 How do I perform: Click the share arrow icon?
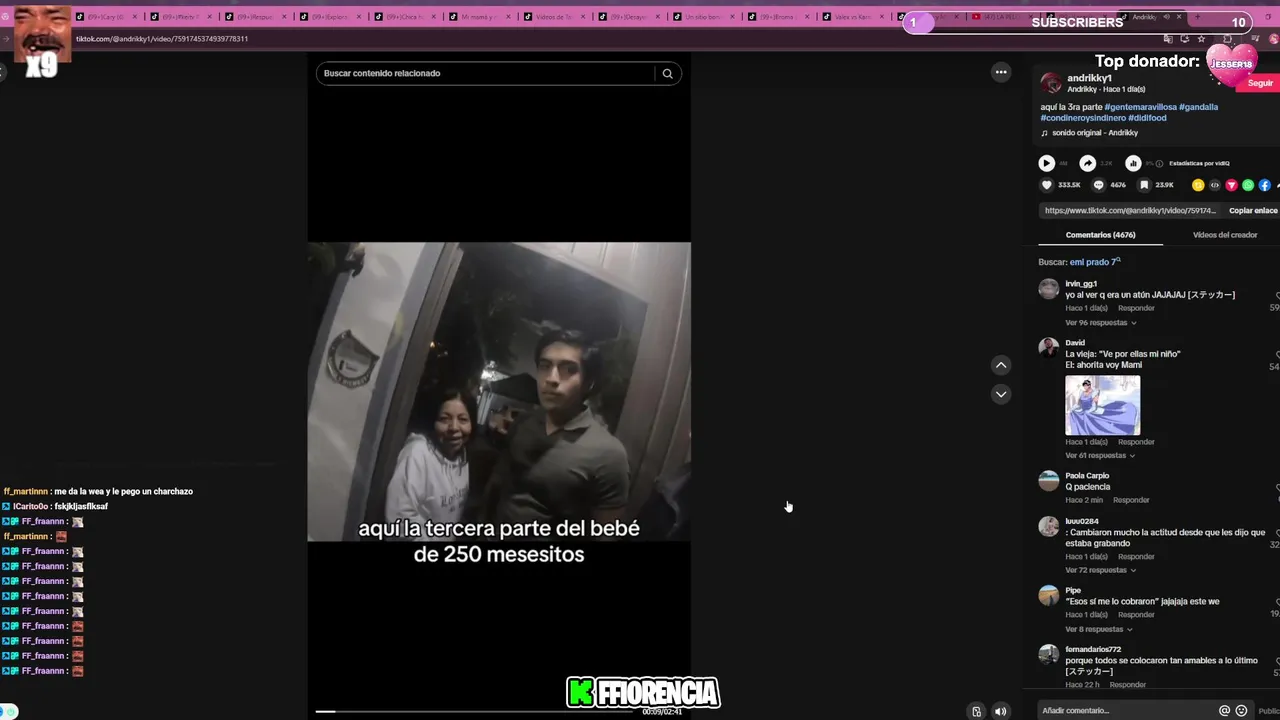(x=1087, y=163)
